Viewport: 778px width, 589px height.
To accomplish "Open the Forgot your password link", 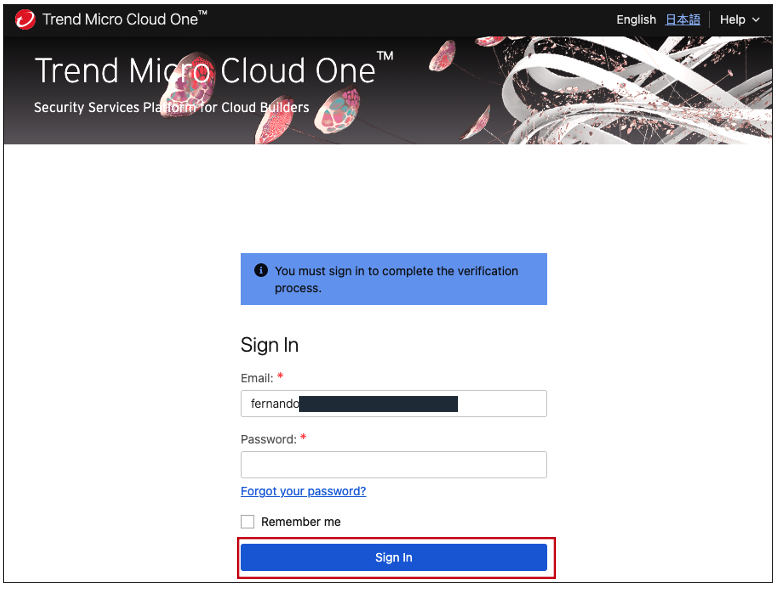I will (303, 491).
